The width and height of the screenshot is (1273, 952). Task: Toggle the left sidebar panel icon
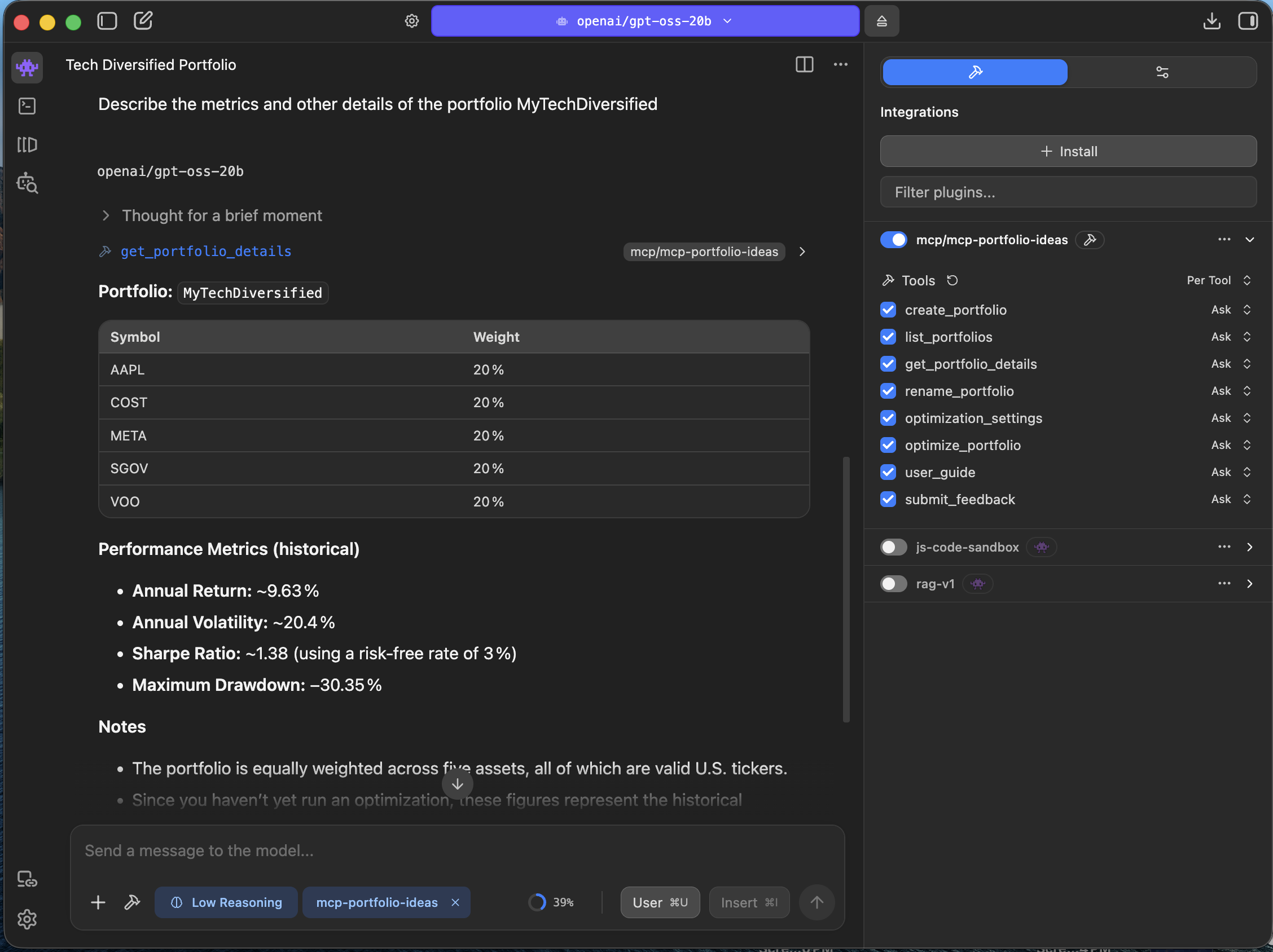(107, 21)
